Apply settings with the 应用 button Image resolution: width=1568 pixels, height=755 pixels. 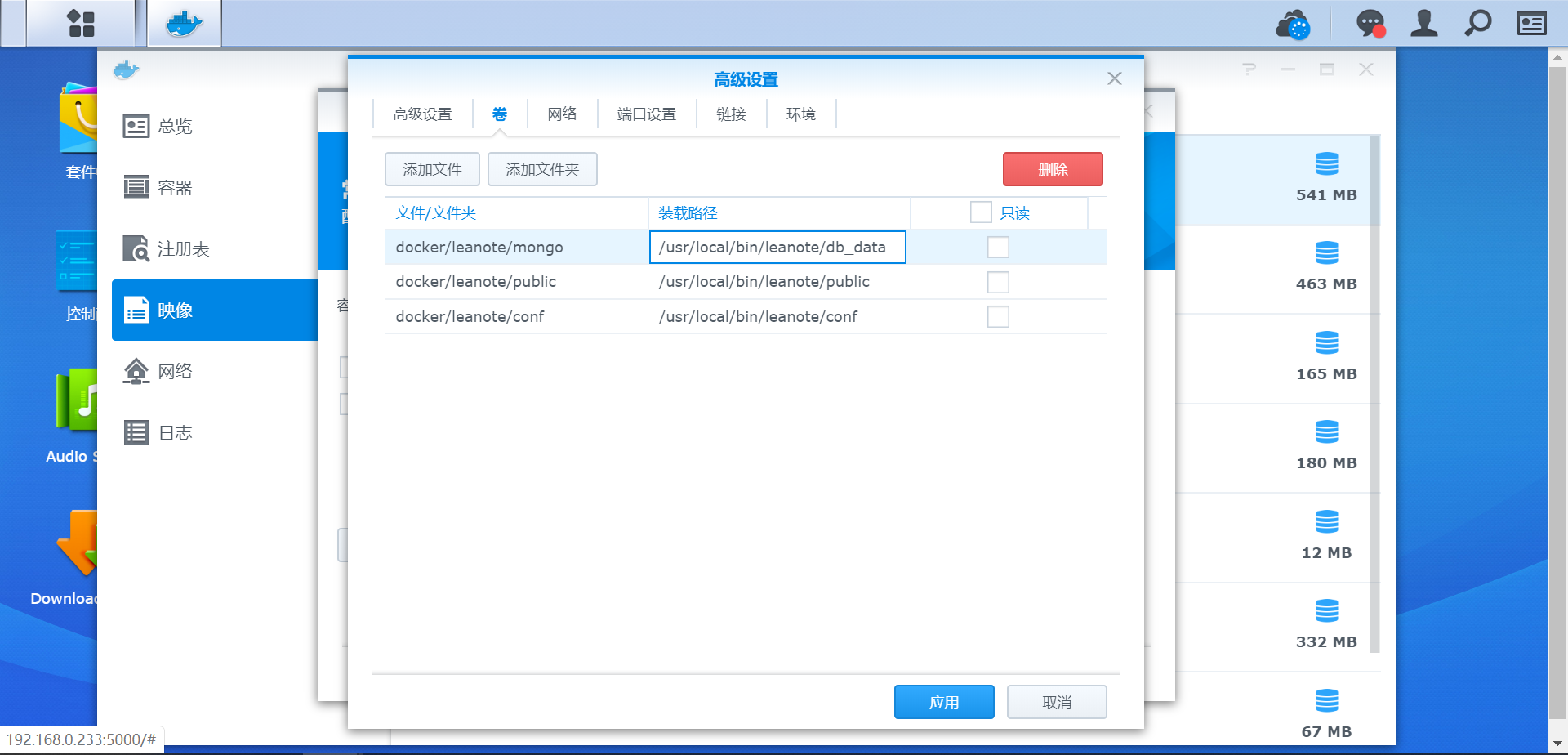pyautogui.click(x=944, y=701)
